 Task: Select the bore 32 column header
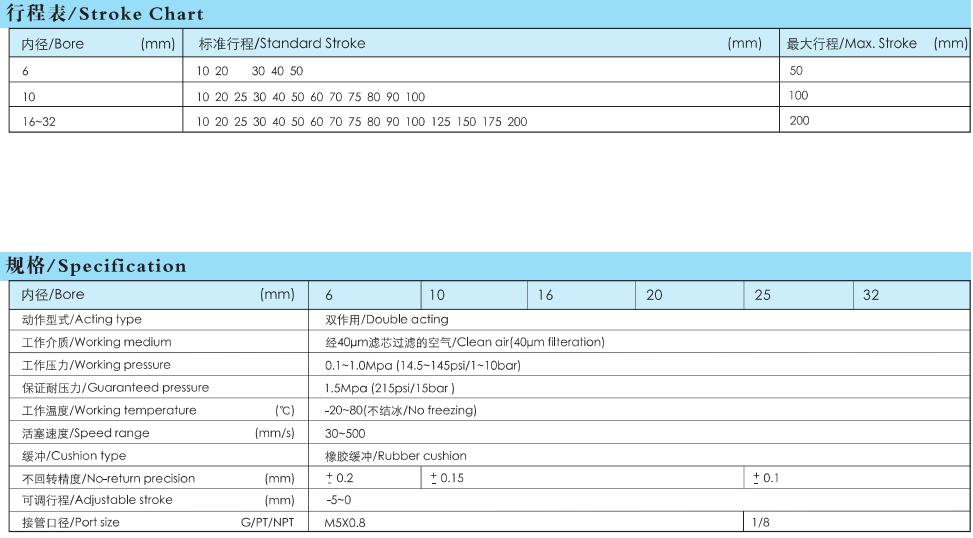[871, 295]
